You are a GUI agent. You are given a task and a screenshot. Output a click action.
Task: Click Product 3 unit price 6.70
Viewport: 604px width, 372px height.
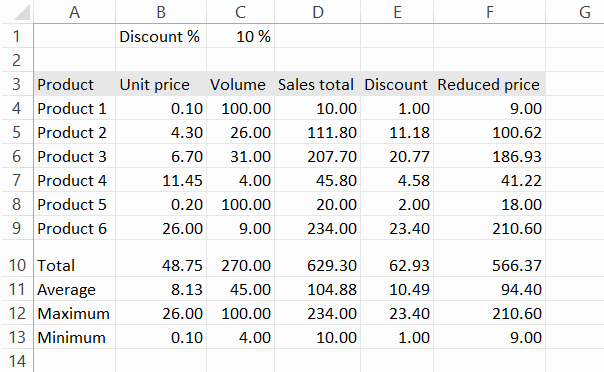click(x=161, y=156)
